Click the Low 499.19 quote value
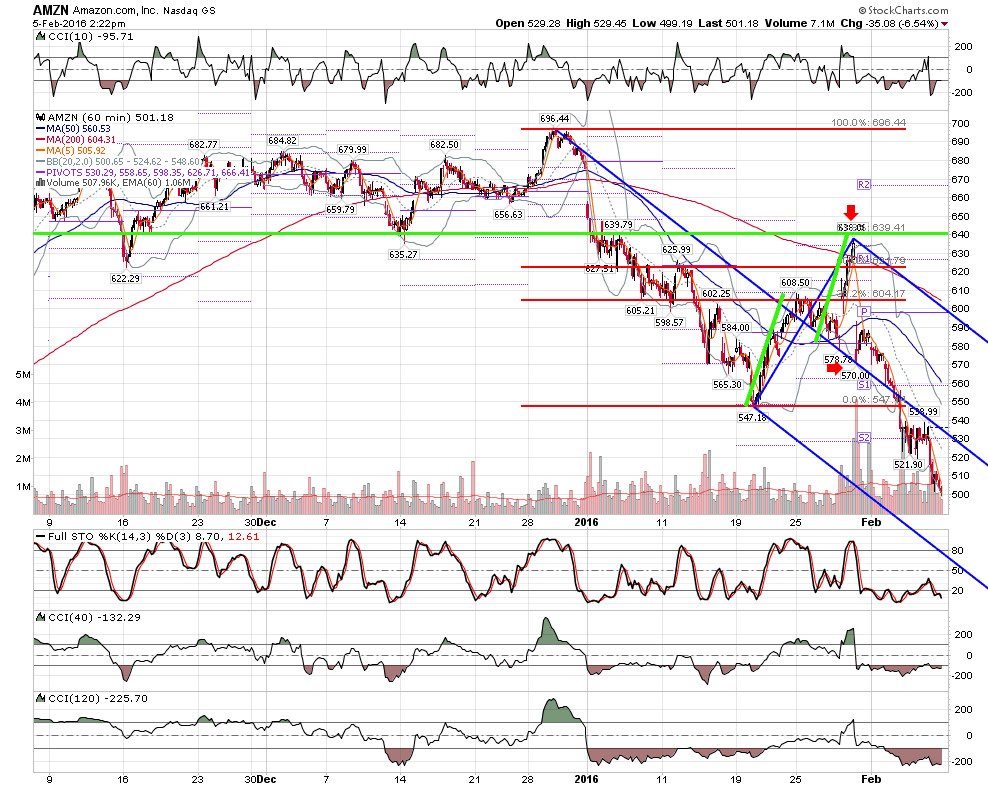988x786 pixels. pos(662,23)
